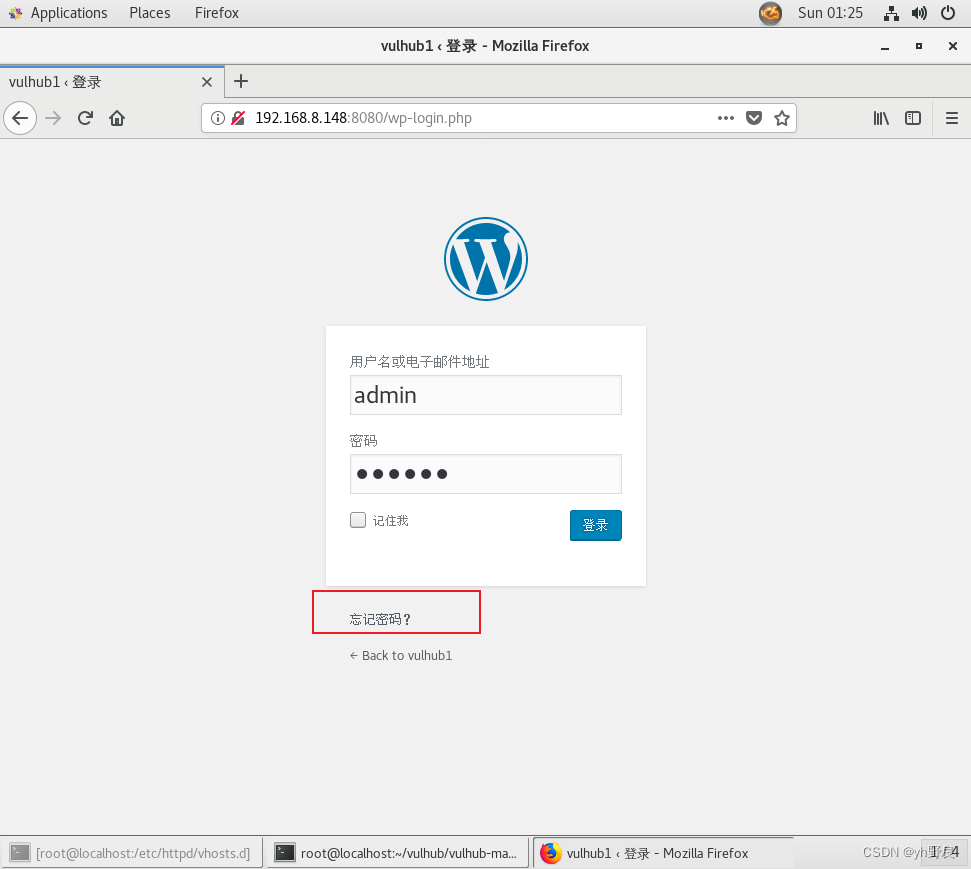Click the 登录 login button
The image size is (971, 869).
[x=595, y=525]
